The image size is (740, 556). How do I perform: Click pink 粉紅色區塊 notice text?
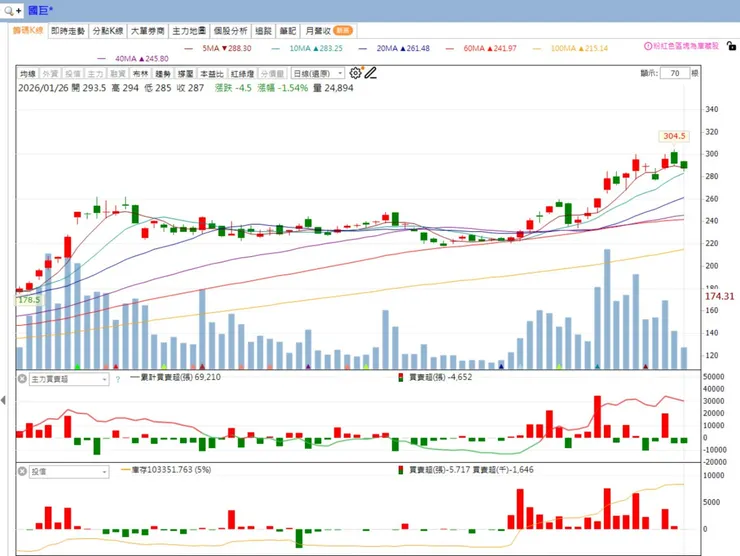tap(686, 46)
